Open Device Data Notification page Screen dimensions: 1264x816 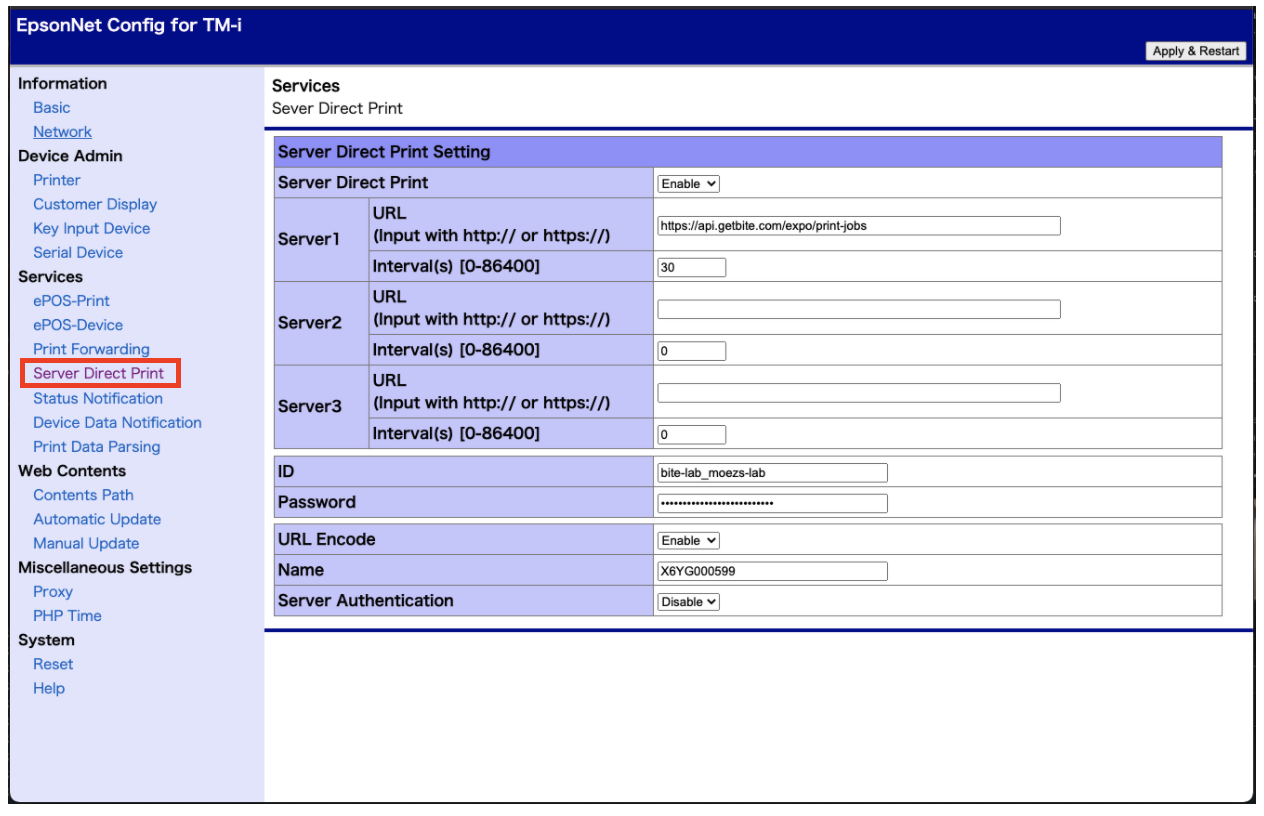point(118,422)
